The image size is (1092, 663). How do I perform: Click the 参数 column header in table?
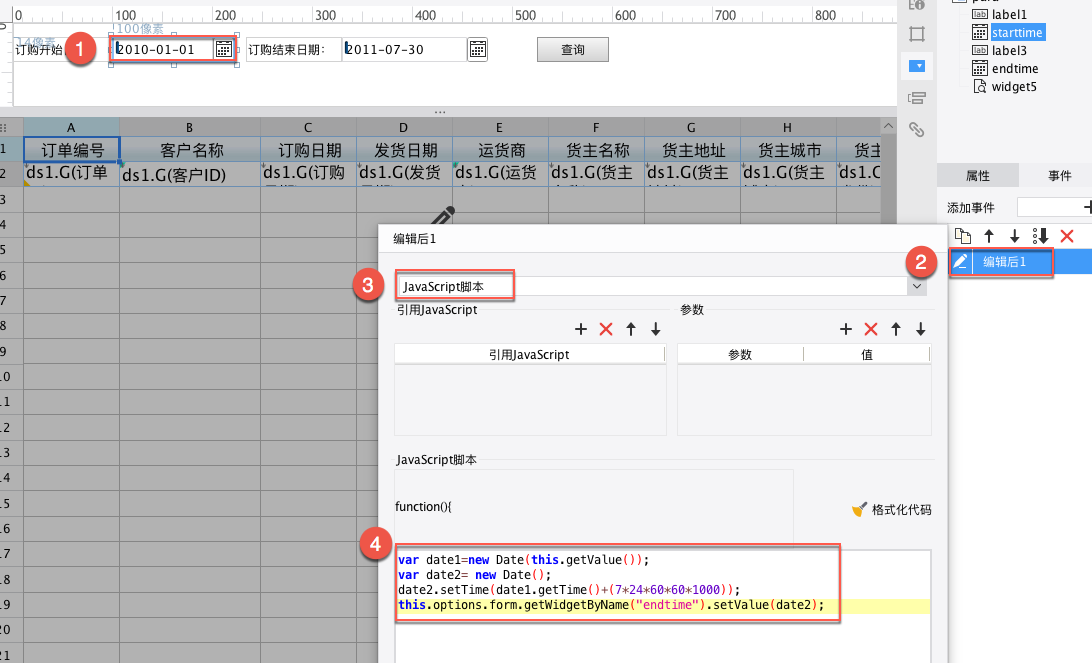(x=740, y=354)
